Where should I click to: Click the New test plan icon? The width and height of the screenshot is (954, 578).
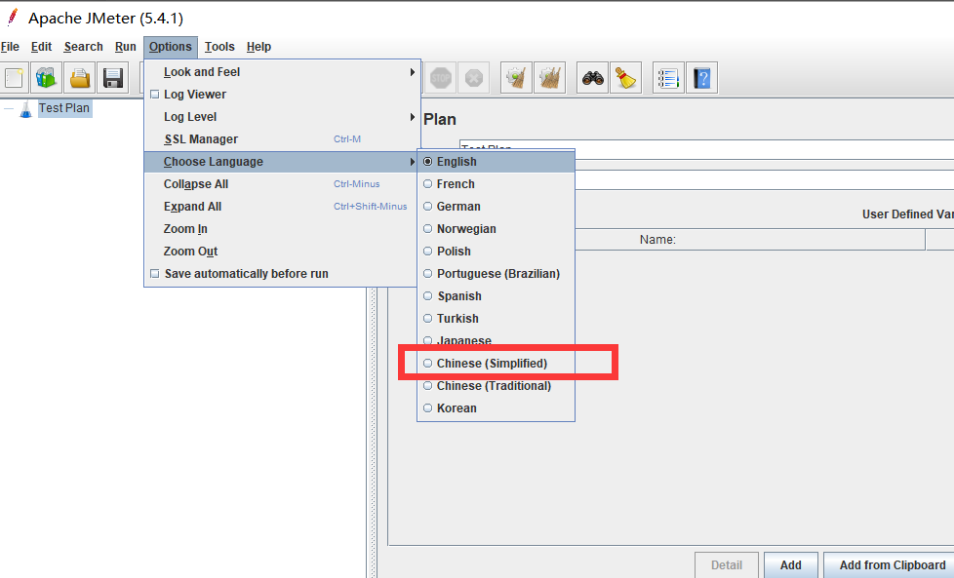point(13,78)
